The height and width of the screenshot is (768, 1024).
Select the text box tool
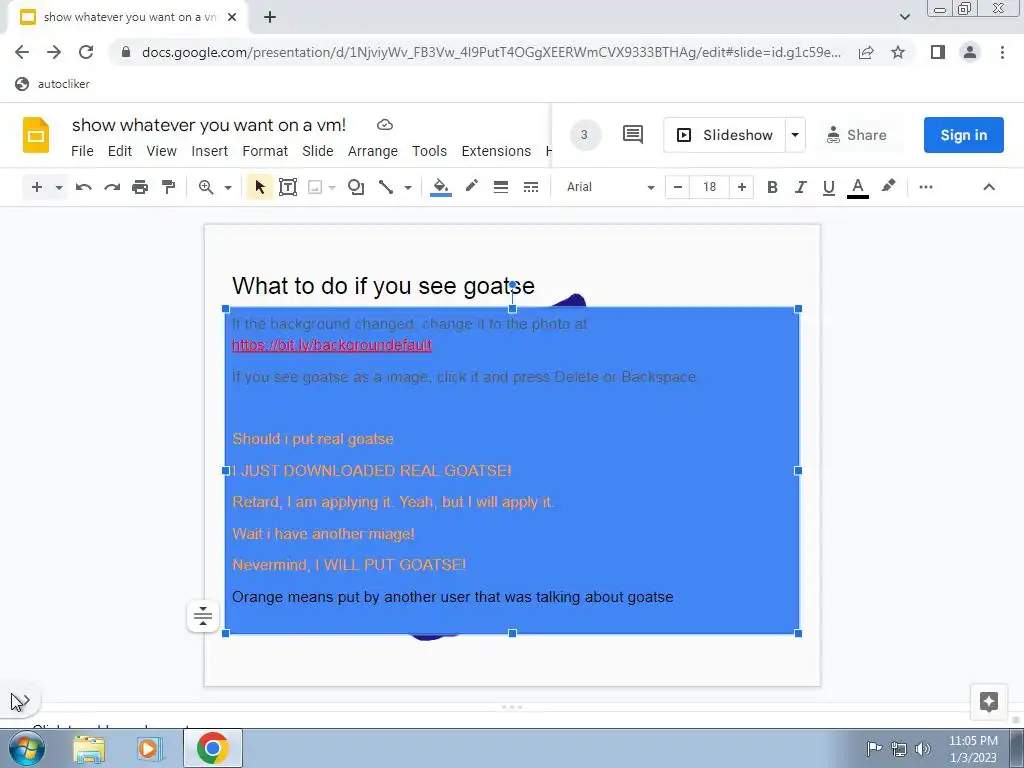tap(288, 187)
